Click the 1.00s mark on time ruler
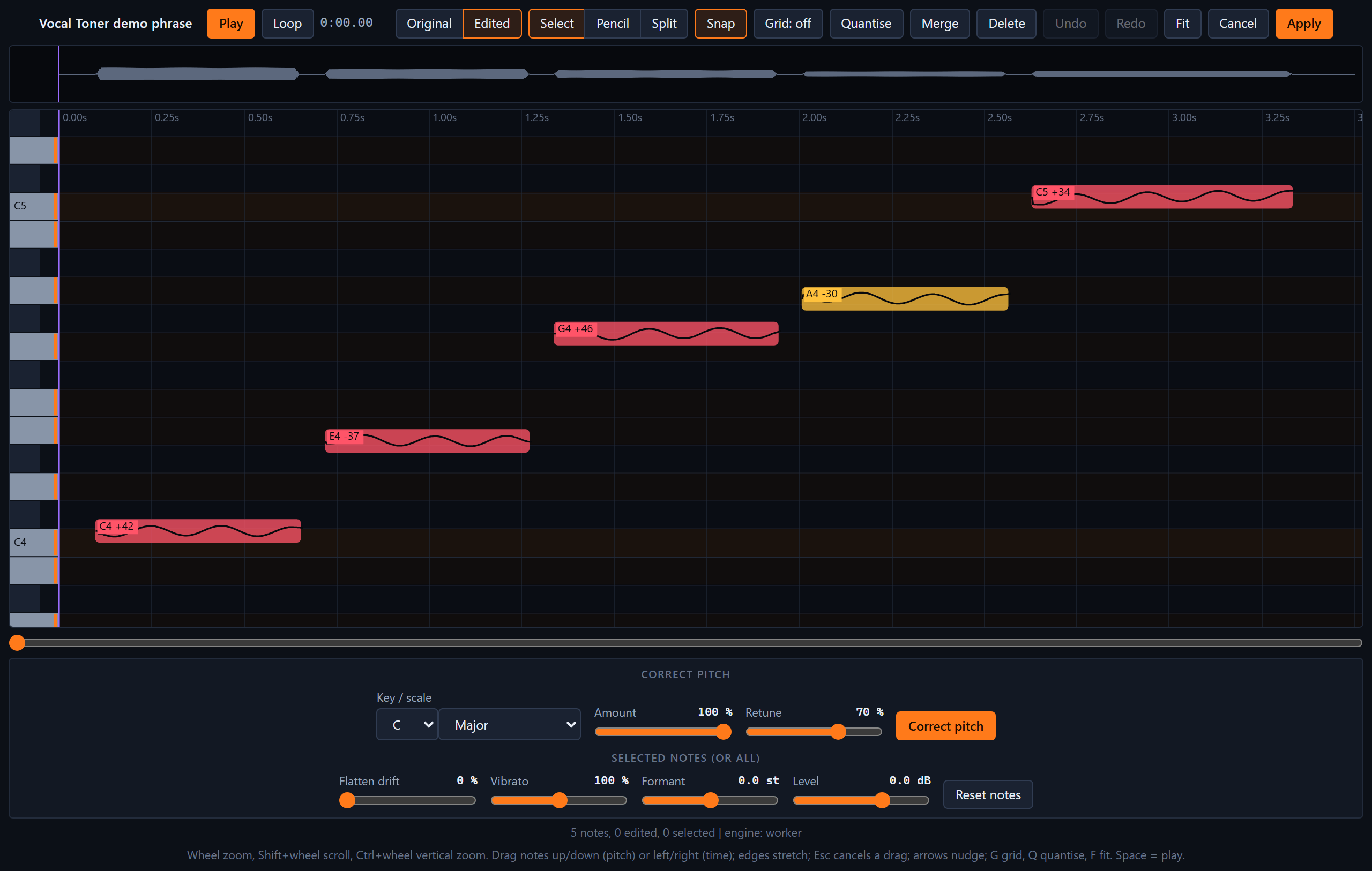The width and height of the screenshot is (1372, 871). click(x=444, y=117)
